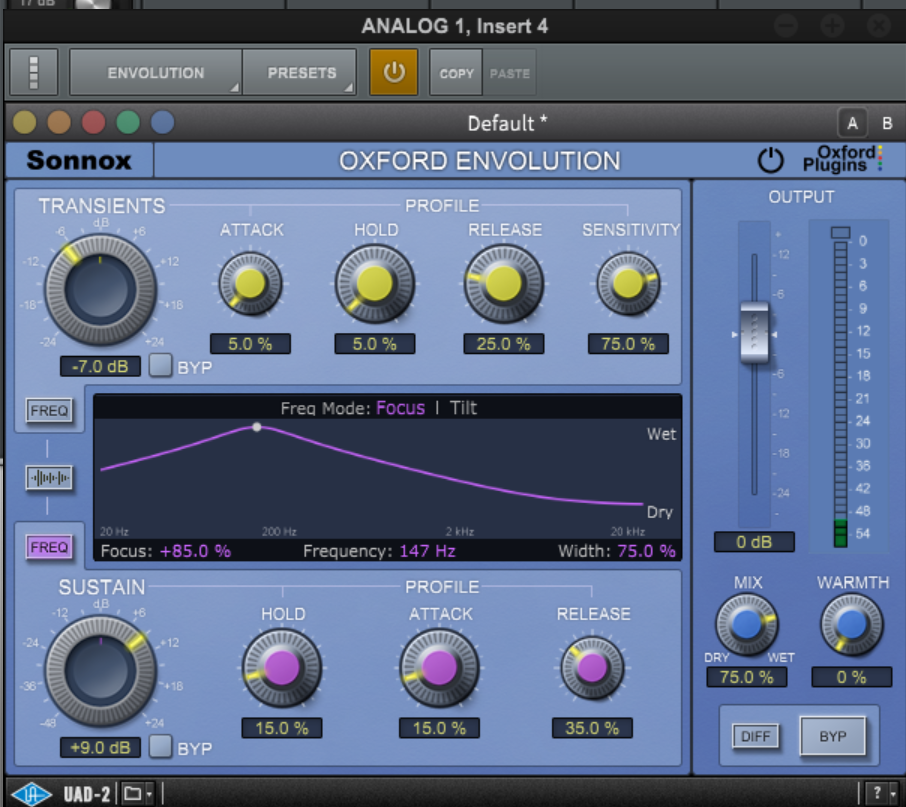Viewport: 906px width, 807px height.
Task: Click the output 0 dB value field
Action: (x=754, y=542)
